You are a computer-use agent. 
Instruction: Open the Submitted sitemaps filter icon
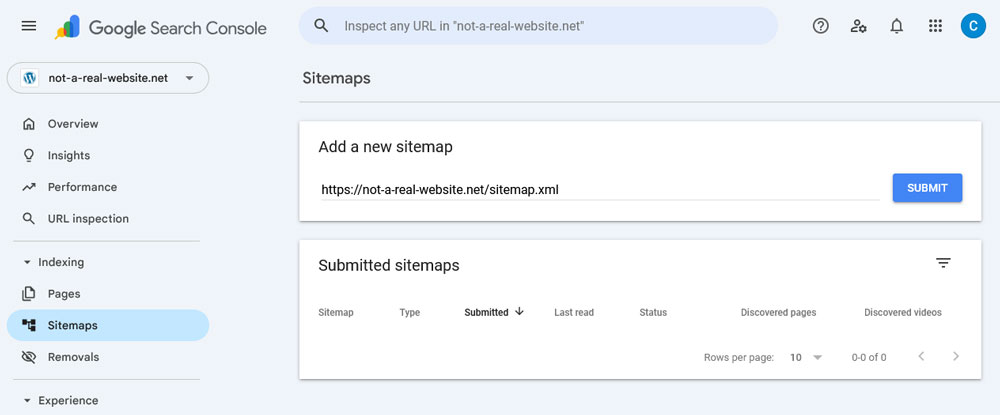coord(943,263)
